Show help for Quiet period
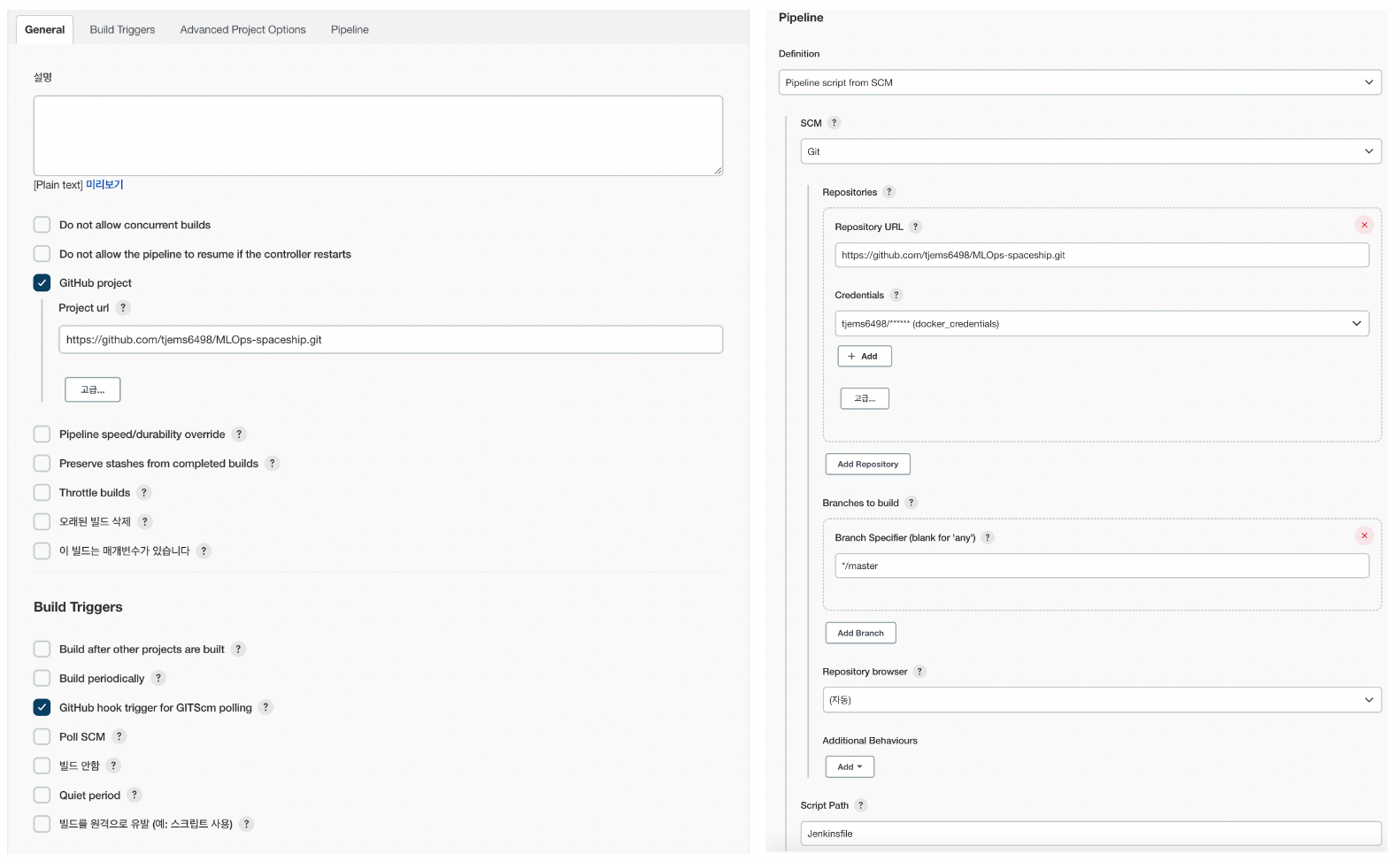 click(x=135, y=796)
